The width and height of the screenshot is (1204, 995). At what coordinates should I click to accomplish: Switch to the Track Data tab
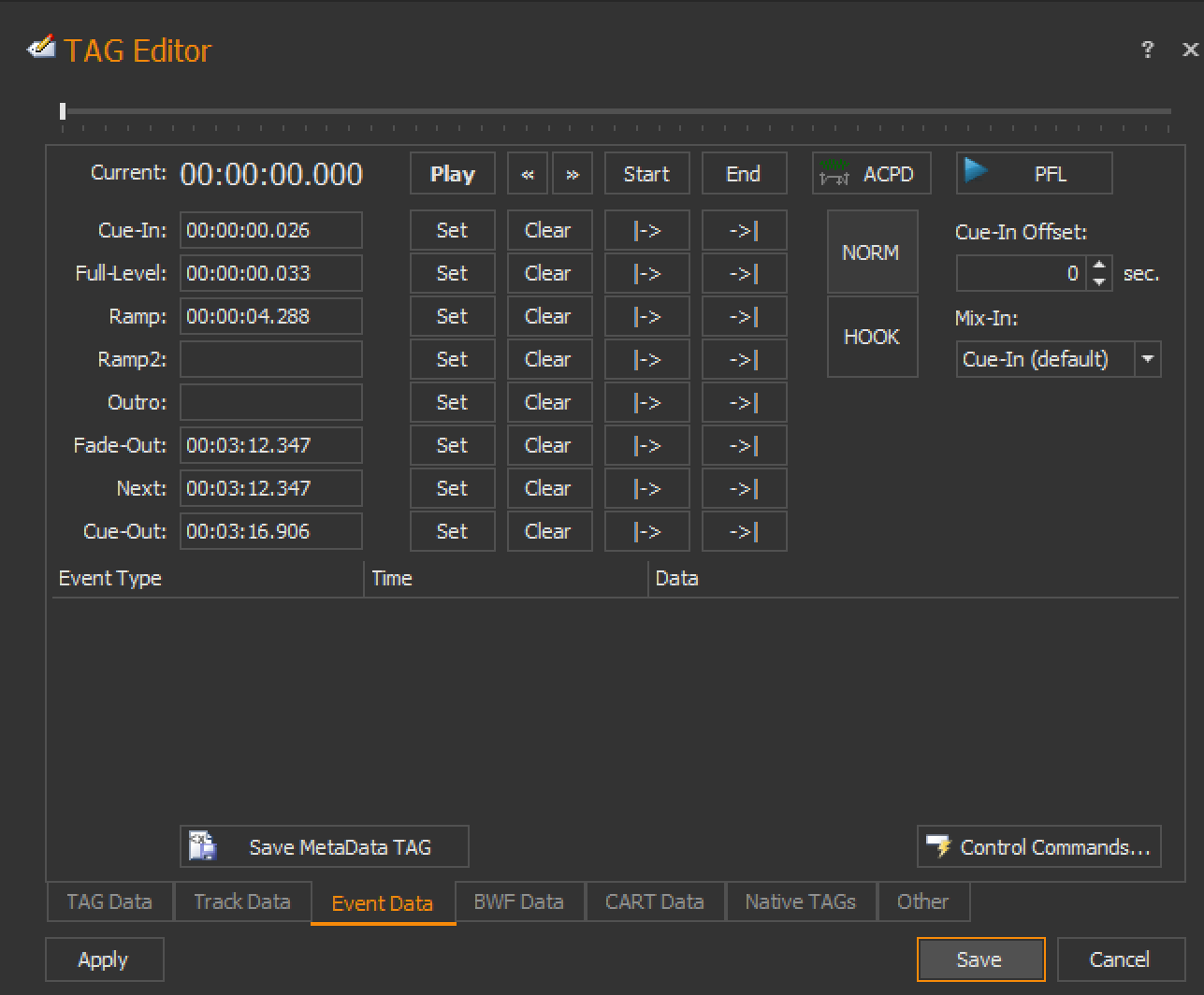pos(241,902)
